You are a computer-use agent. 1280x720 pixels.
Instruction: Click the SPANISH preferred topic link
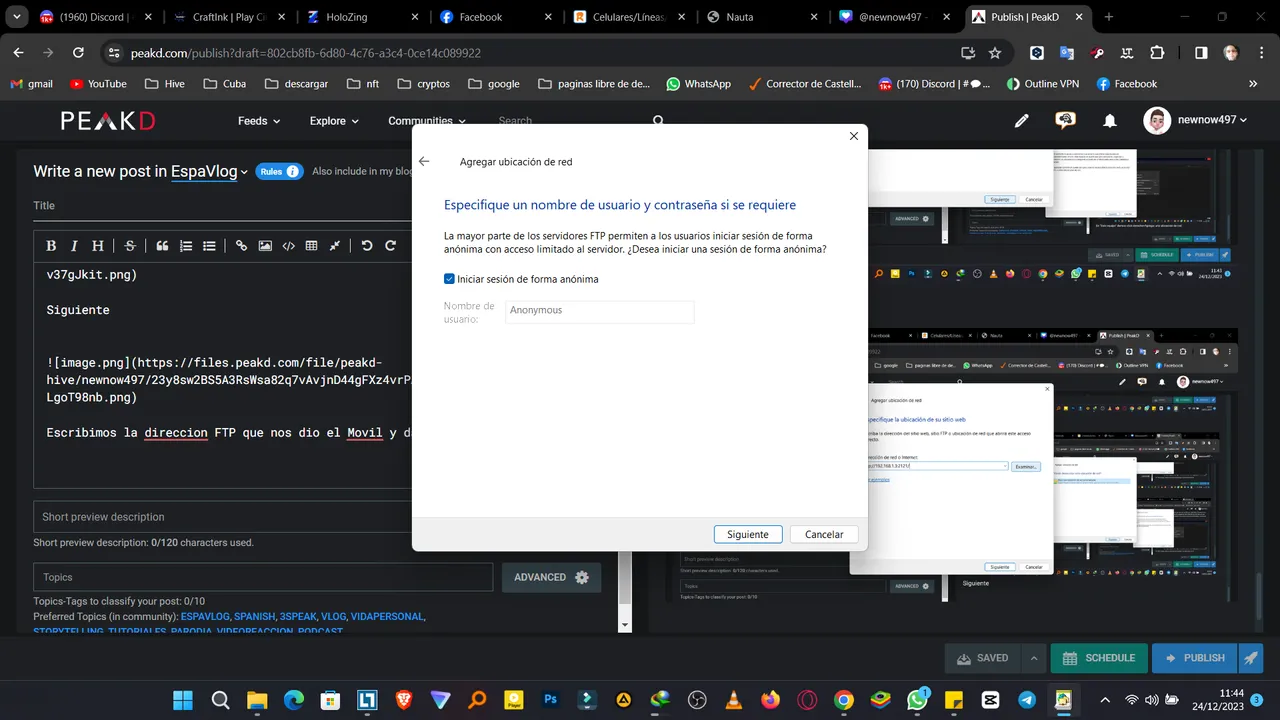[254, 617]
